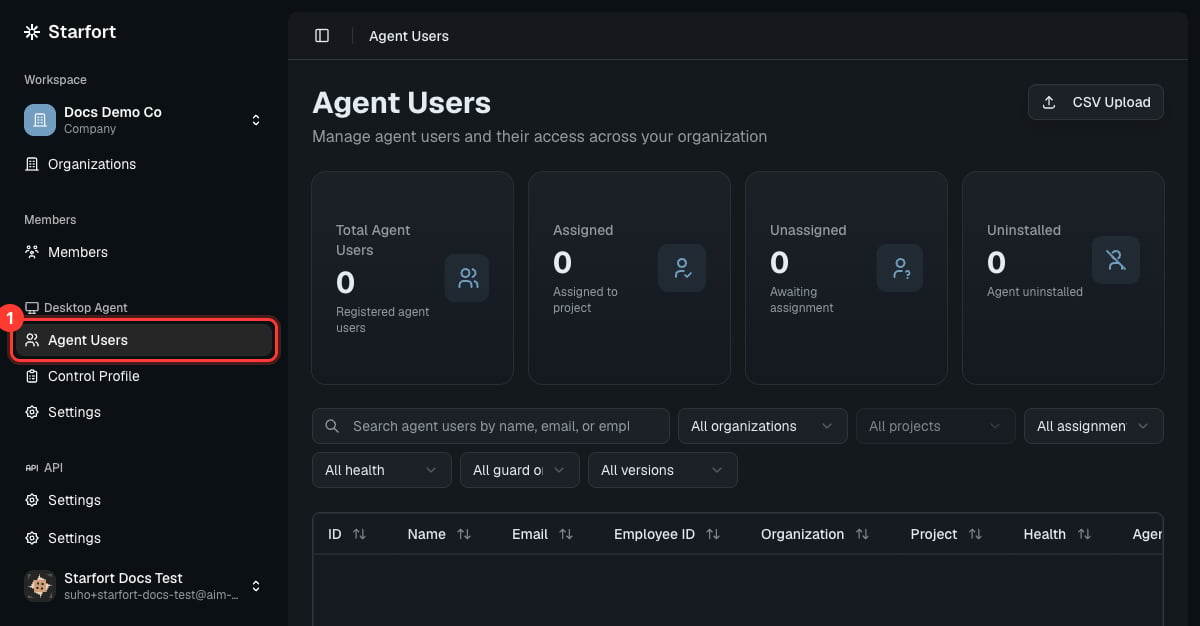This screenshot has height=626, width=1200.
Task: Click the Starfort logo icon
Action: (32, 32)
